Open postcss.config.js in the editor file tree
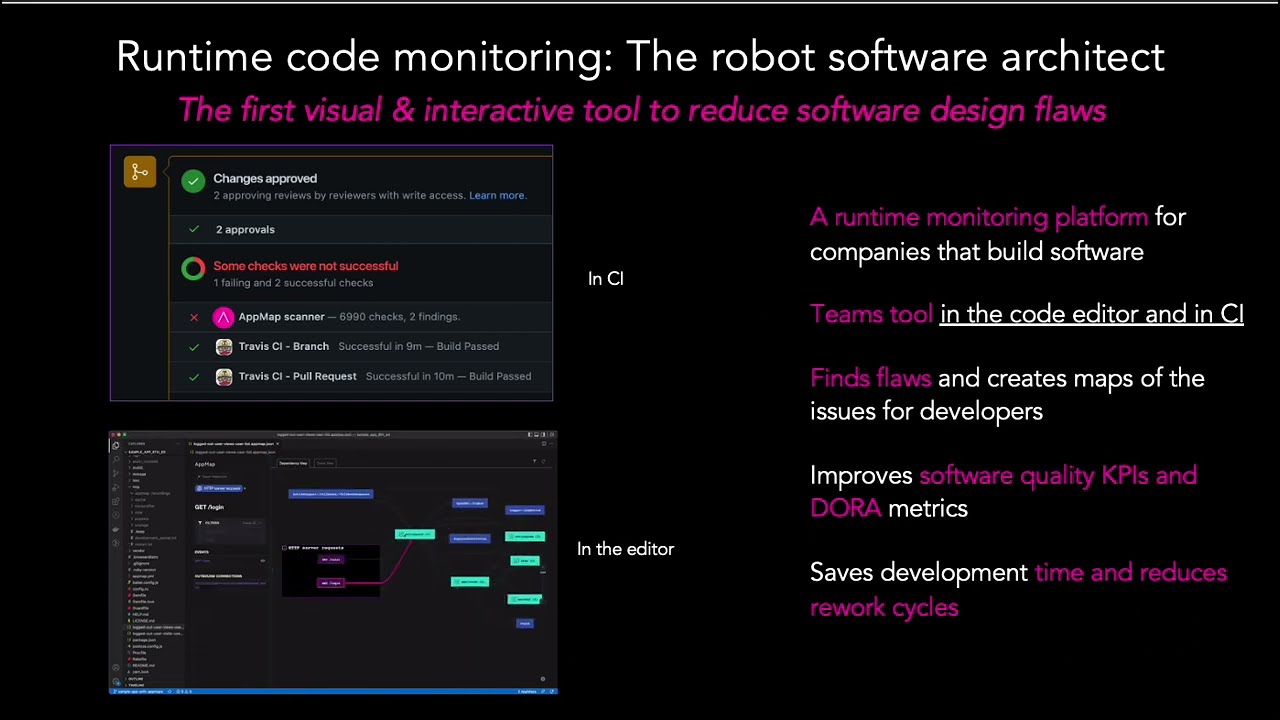 pyautogui.click(x=147, y=646)
